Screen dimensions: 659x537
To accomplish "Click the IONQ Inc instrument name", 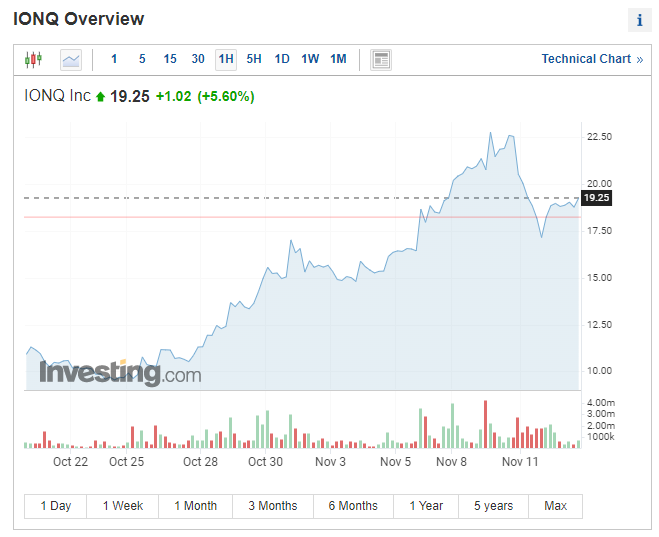I will tap(57, 96).
